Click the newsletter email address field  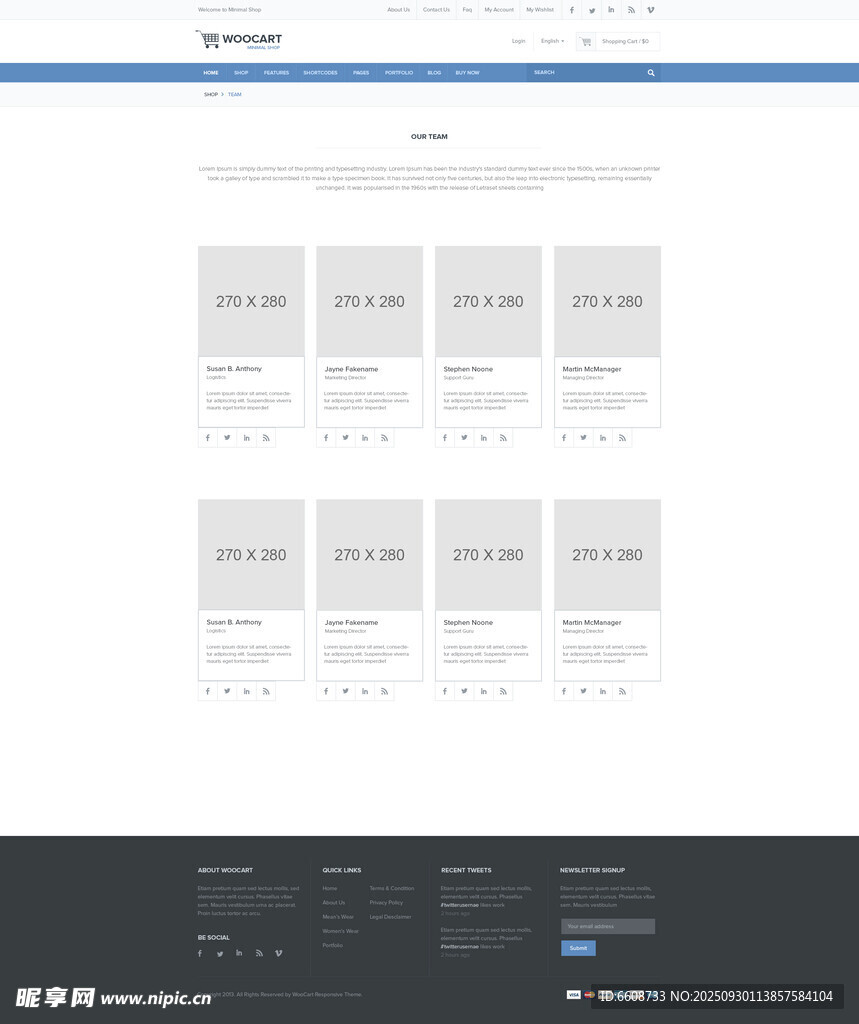[607, 926]
